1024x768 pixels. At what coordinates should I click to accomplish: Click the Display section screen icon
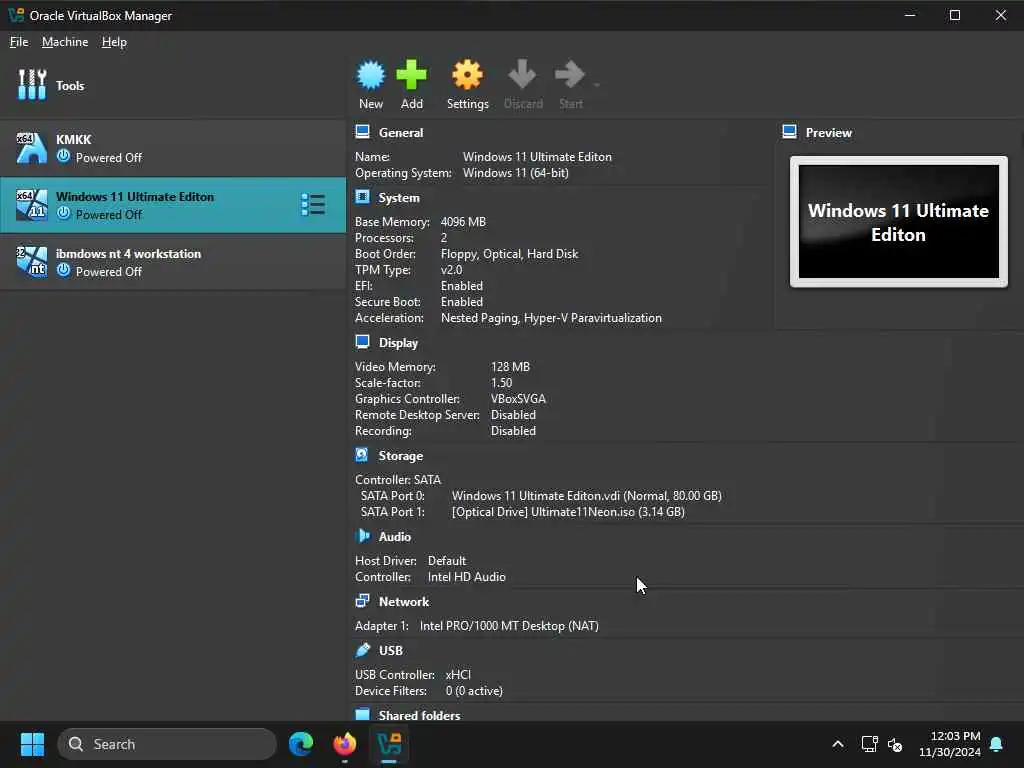tap(362, 342)
